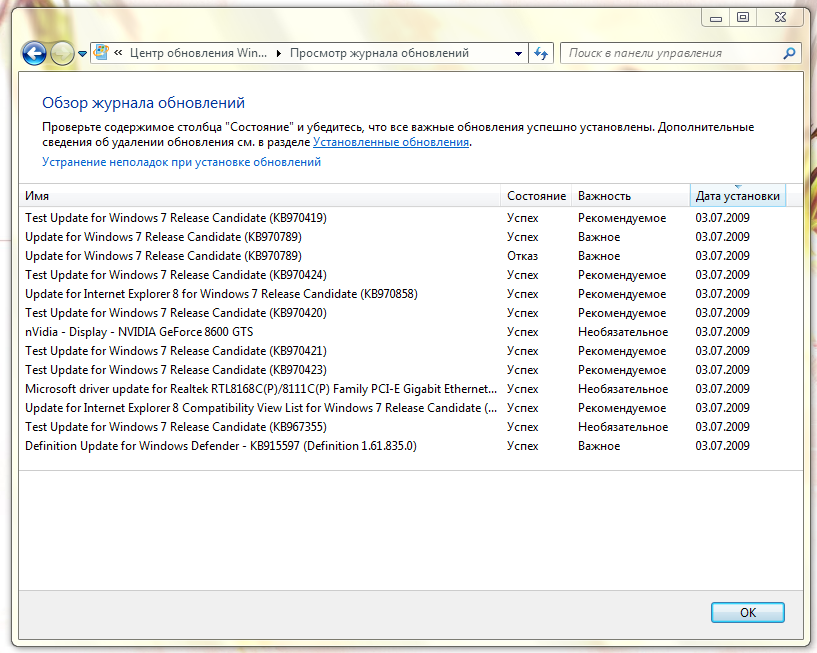
Task: Open the Установленные обновления link
Action: 391,142
